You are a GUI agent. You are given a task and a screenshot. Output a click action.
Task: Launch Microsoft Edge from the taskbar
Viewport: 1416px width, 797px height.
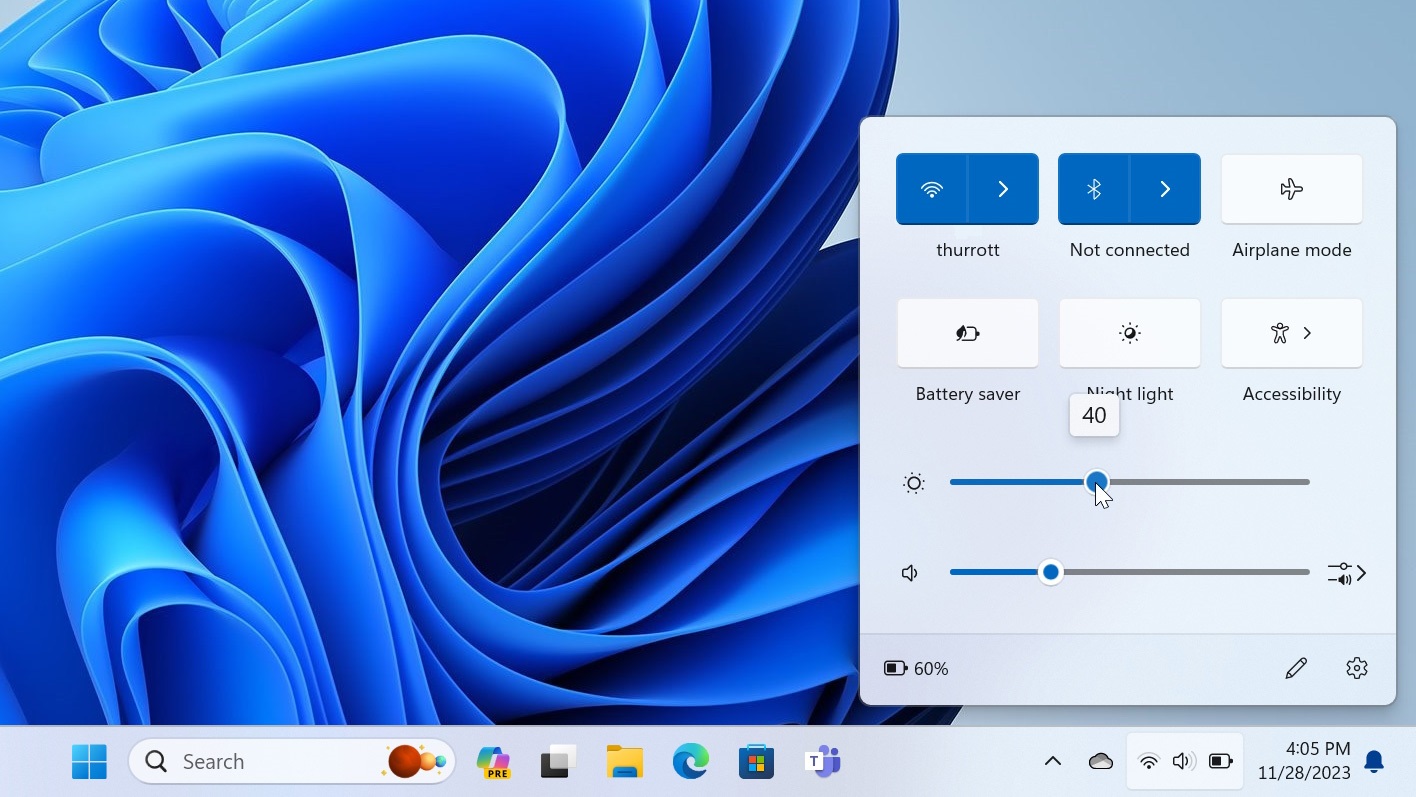[690, 762]
